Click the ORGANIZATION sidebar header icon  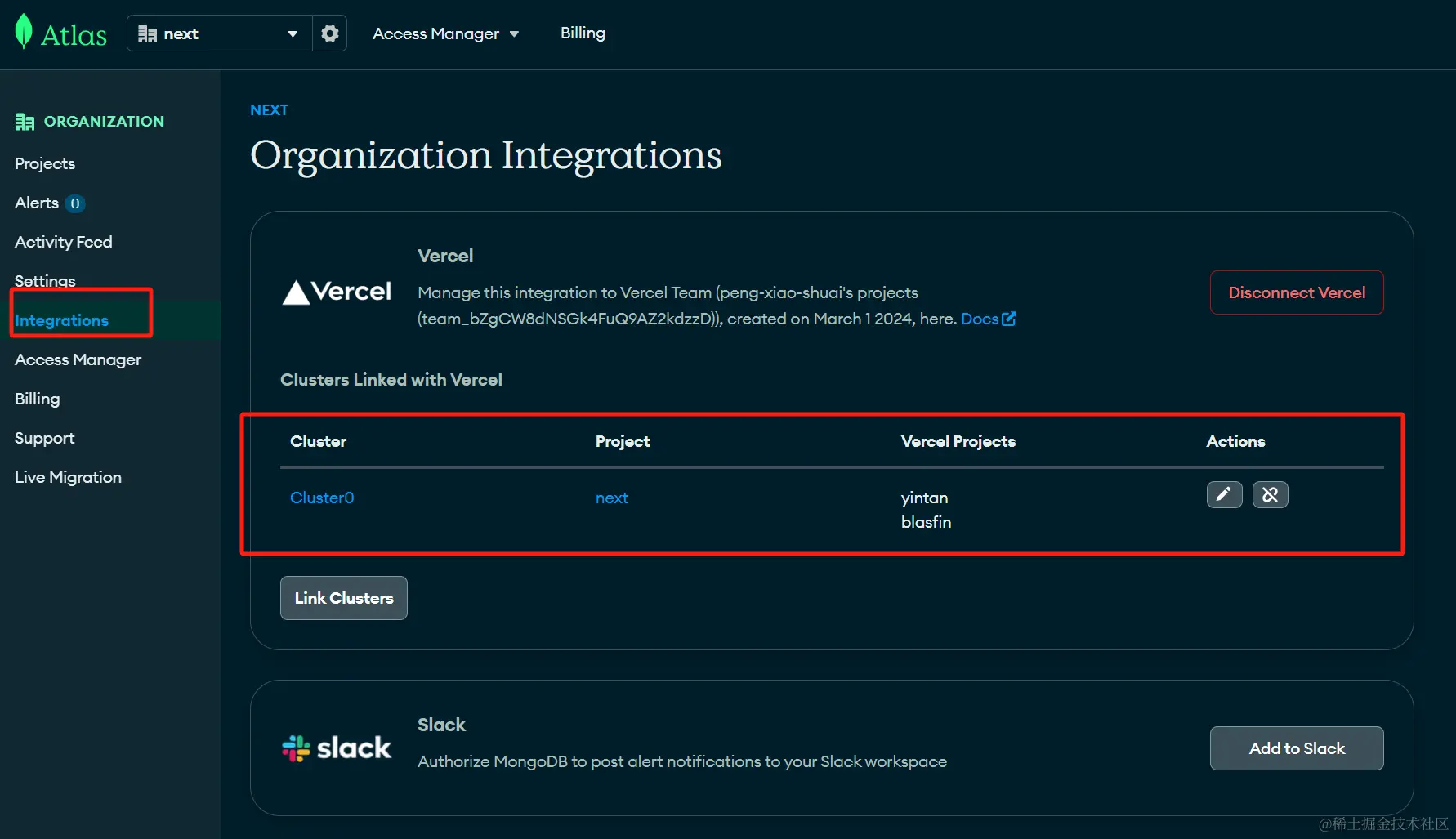(25, 122)
